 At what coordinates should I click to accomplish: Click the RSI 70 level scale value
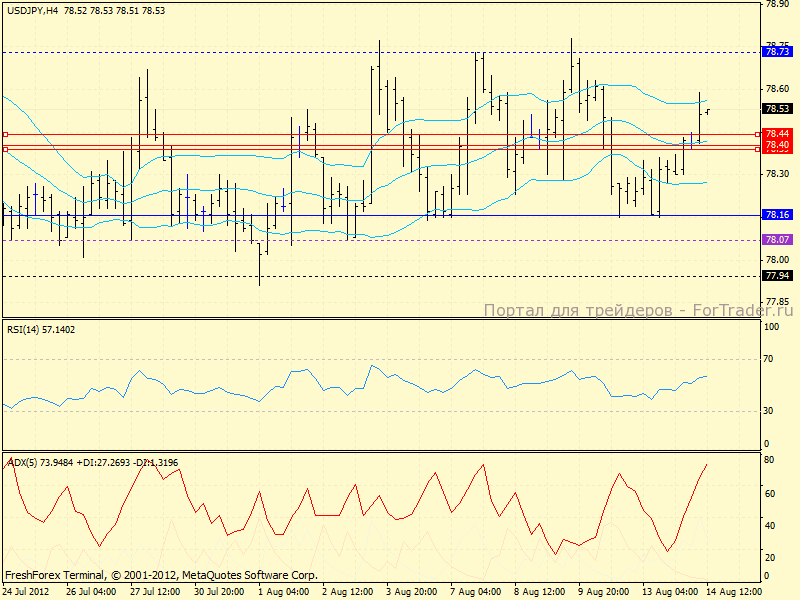tap(771, 358)
